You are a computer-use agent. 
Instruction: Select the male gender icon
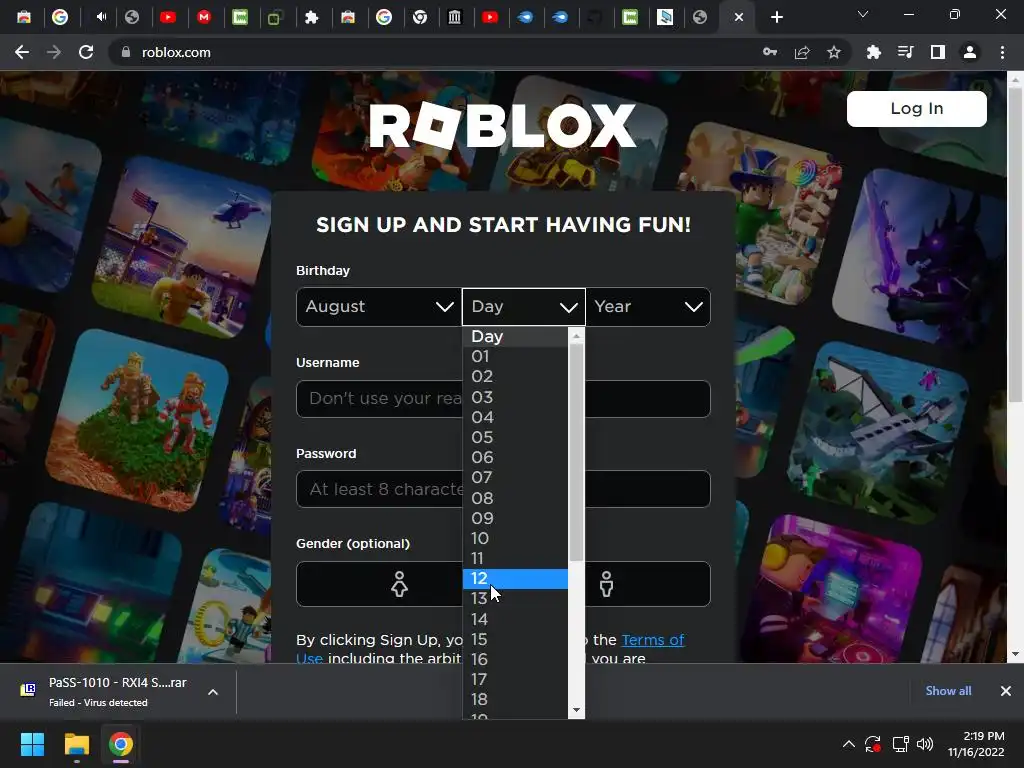tap(606, 584)
